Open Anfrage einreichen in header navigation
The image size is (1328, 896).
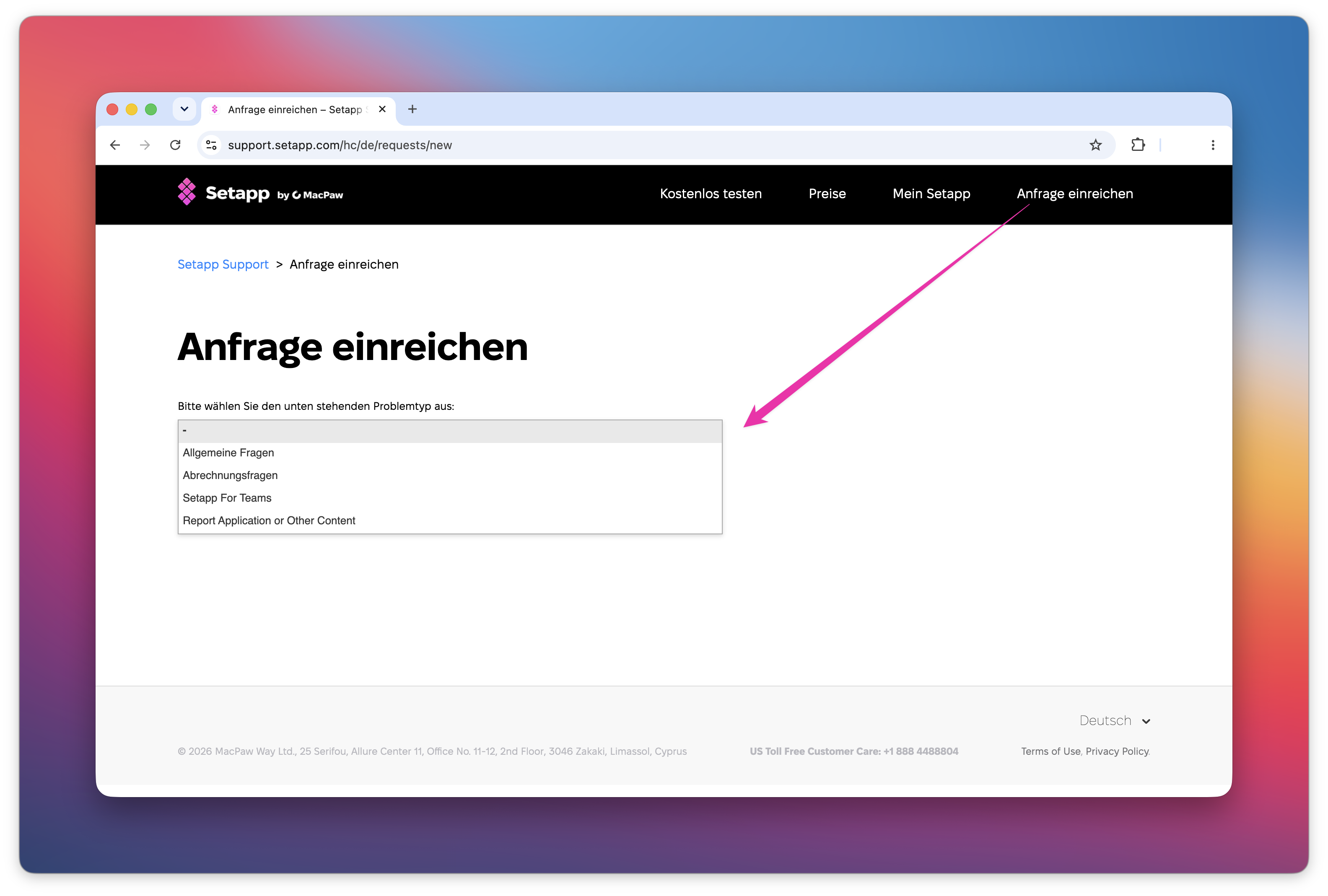point(1074,194)
